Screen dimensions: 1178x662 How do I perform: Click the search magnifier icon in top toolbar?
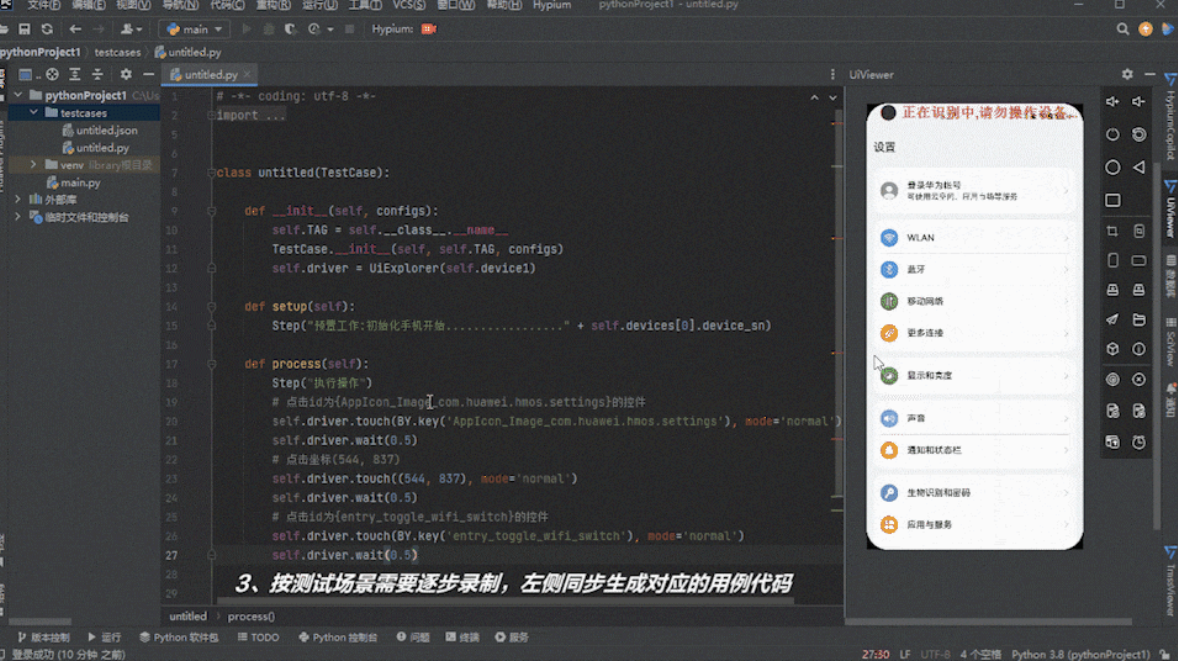(1123, 29)
